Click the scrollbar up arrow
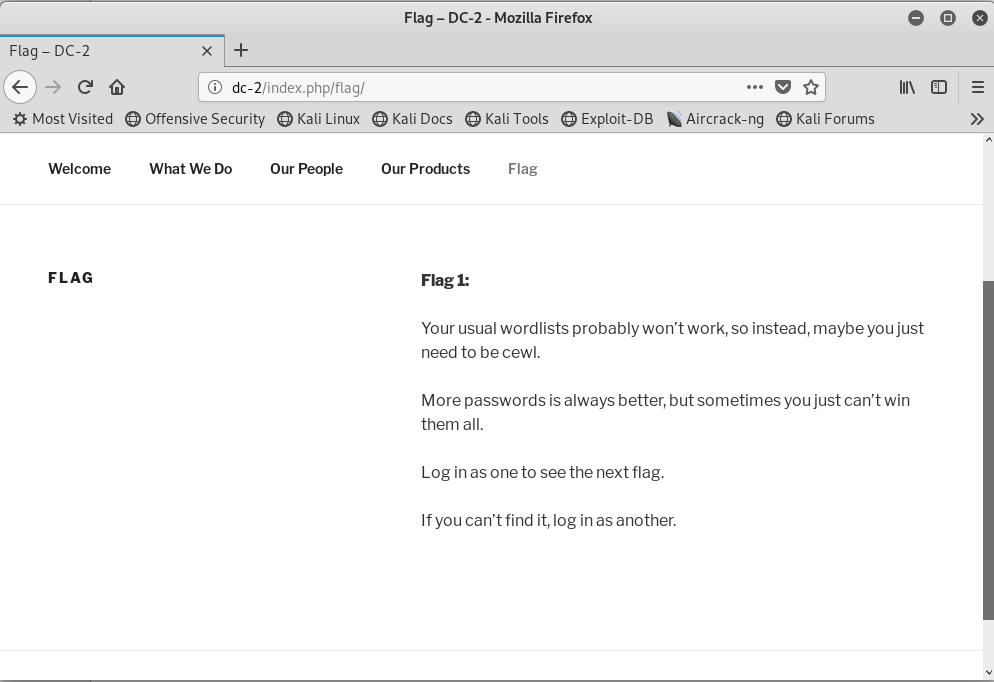Screen dimensions: 994x682 tap(988, 140)
